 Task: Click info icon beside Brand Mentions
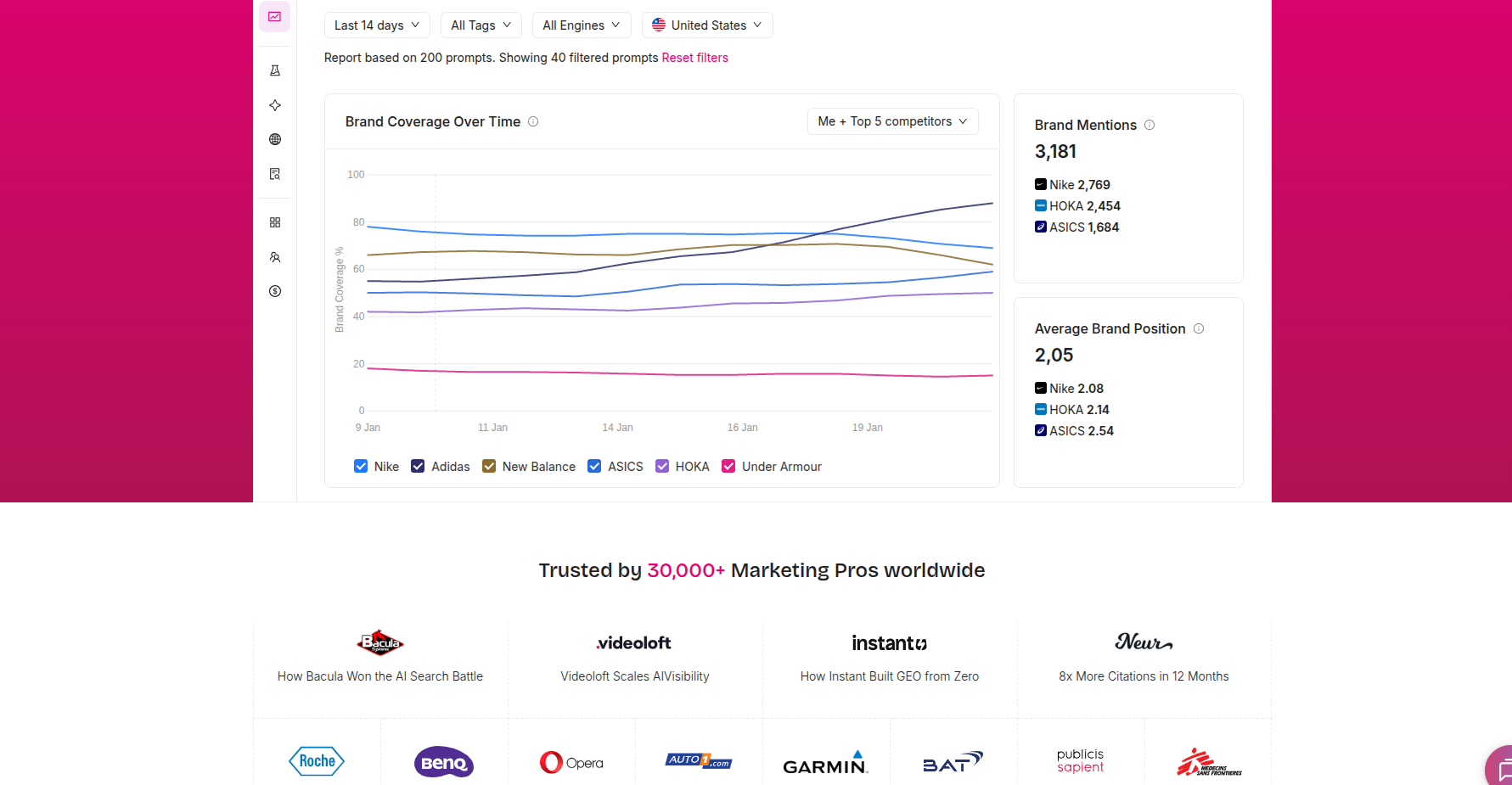[x=1149, y=125]
